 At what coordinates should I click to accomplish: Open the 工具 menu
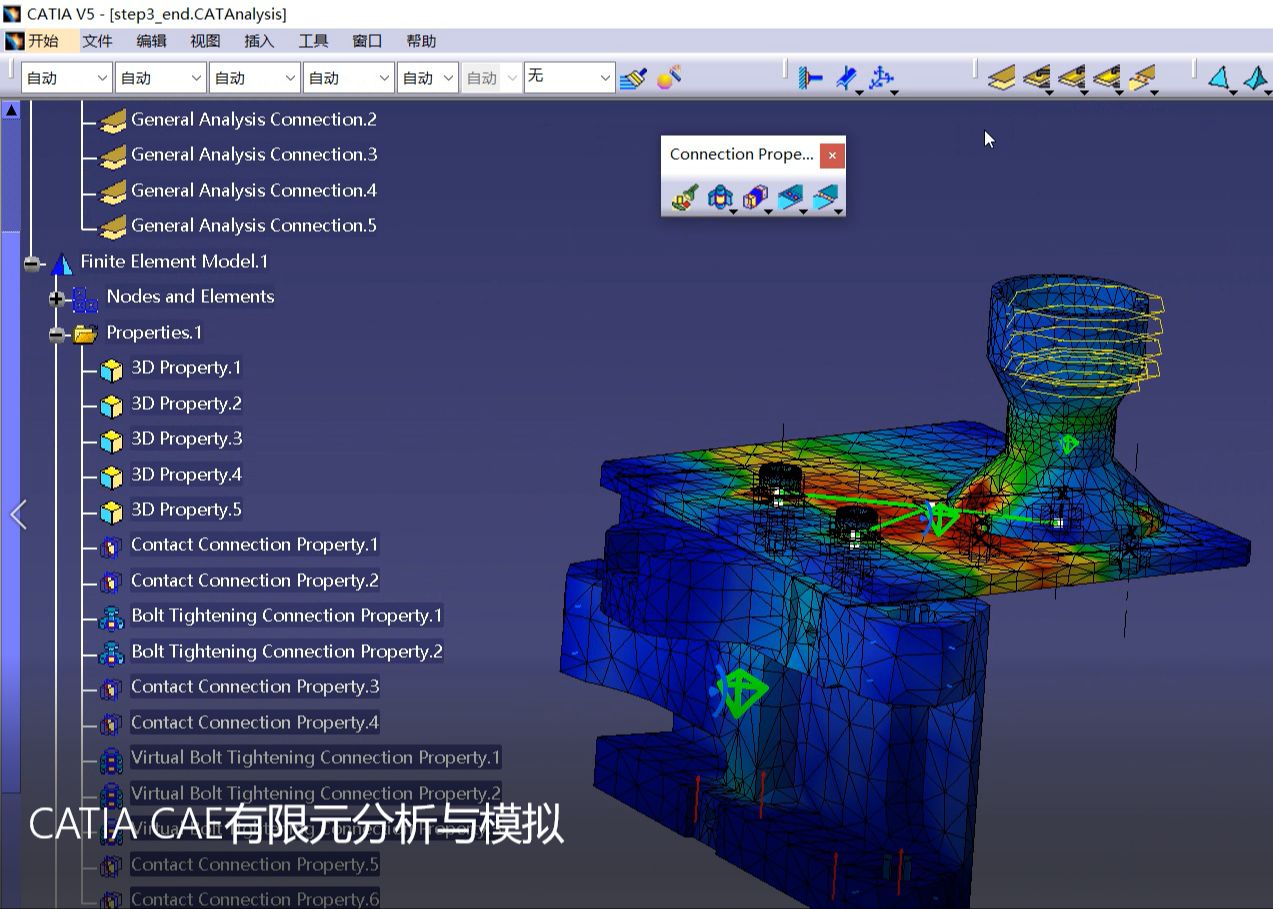(x=313, y=41)
